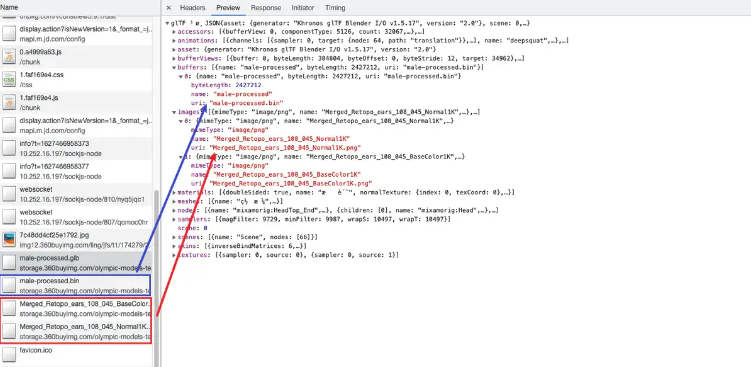The image size is (751, 367).
Task: Click the favicon.ico file icon
Action: click(x=9, y=354)
